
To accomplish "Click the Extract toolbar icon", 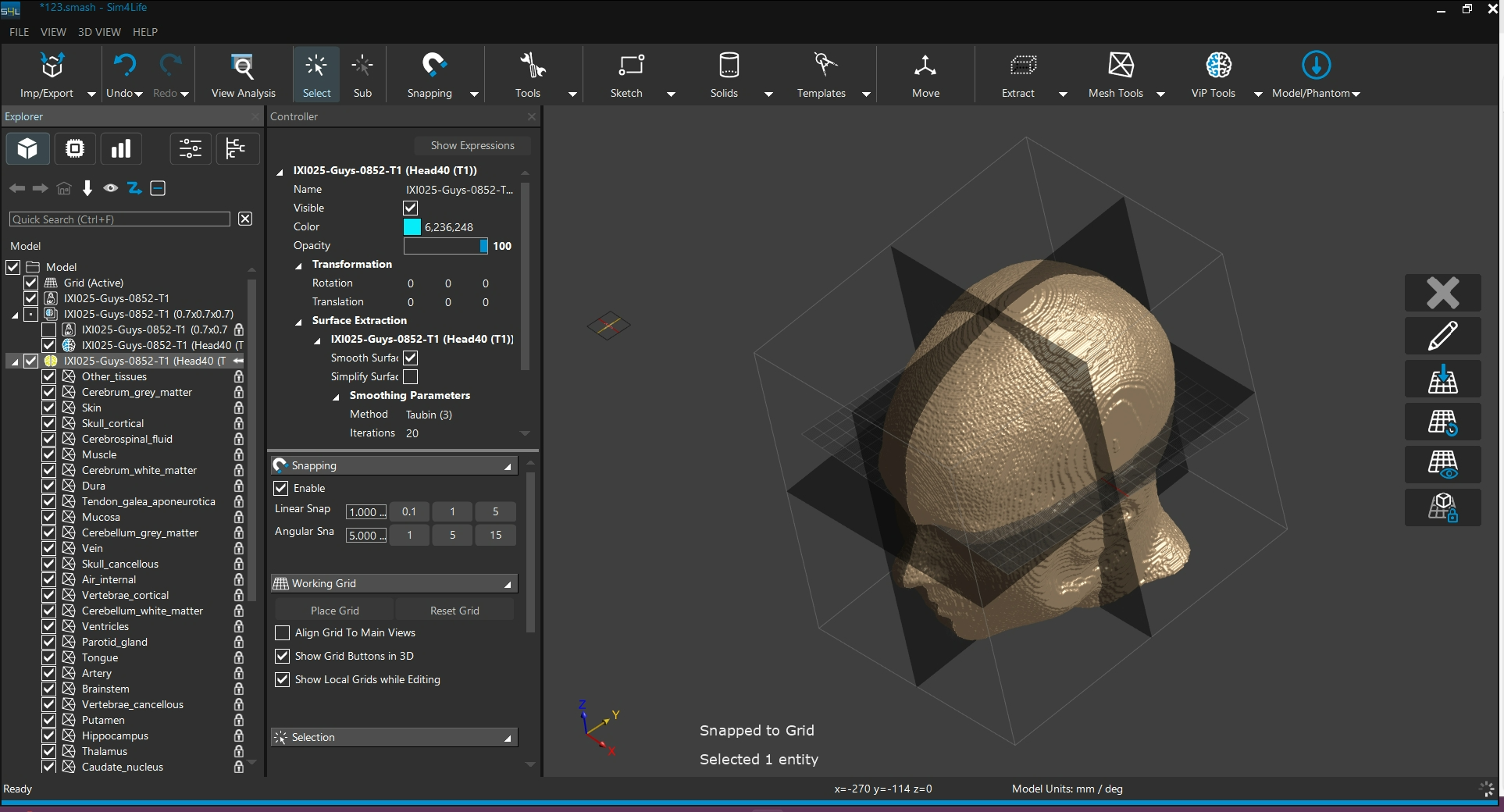I will coord(1022,66).
